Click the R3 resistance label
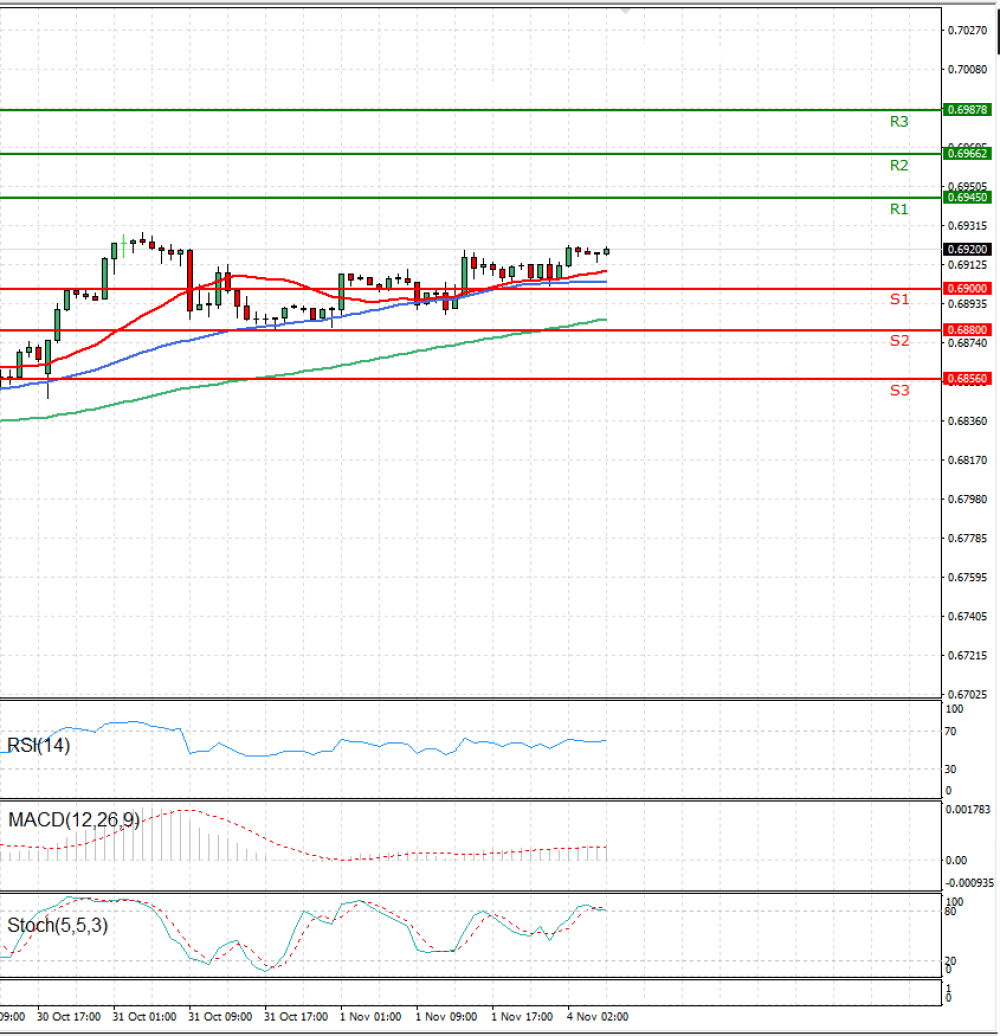 coord(899,122)
